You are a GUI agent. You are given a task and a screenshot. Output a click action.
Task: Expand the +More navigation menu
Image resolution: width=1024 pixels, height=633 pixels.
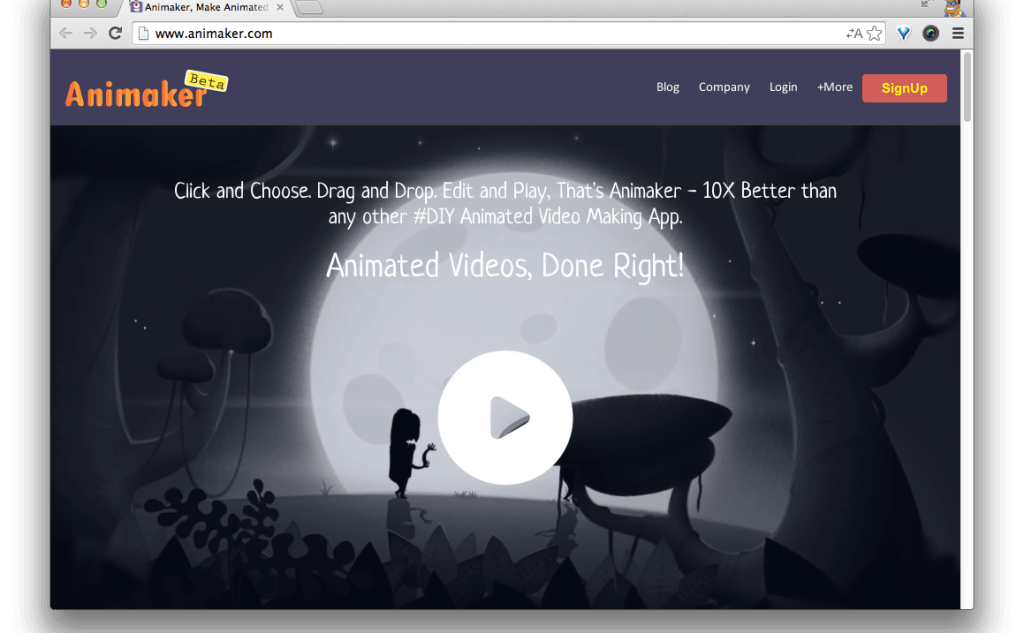tap(834, 87)
